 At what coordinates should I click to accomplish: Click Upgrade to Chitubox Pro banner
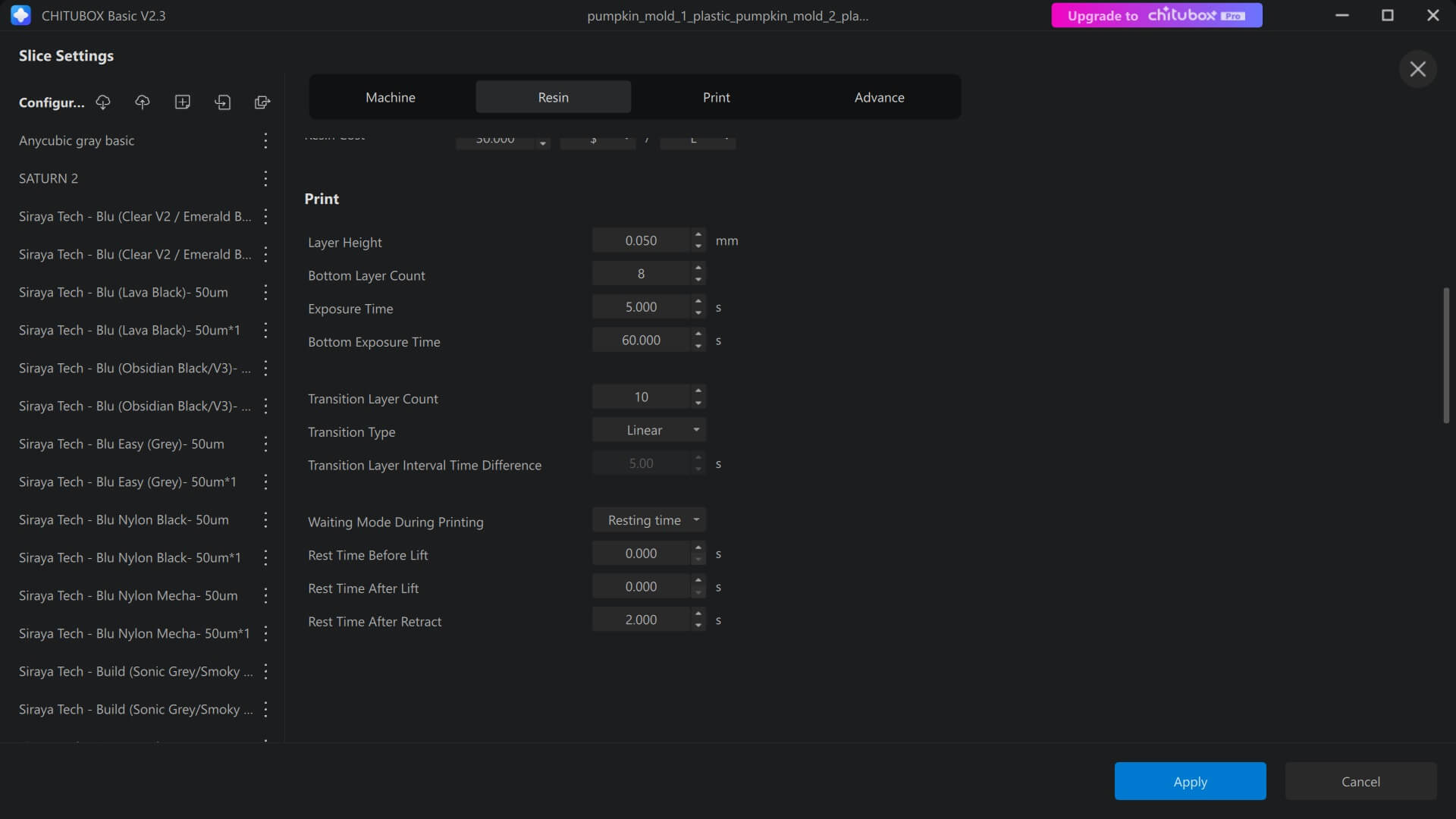tap(1156, 15)
